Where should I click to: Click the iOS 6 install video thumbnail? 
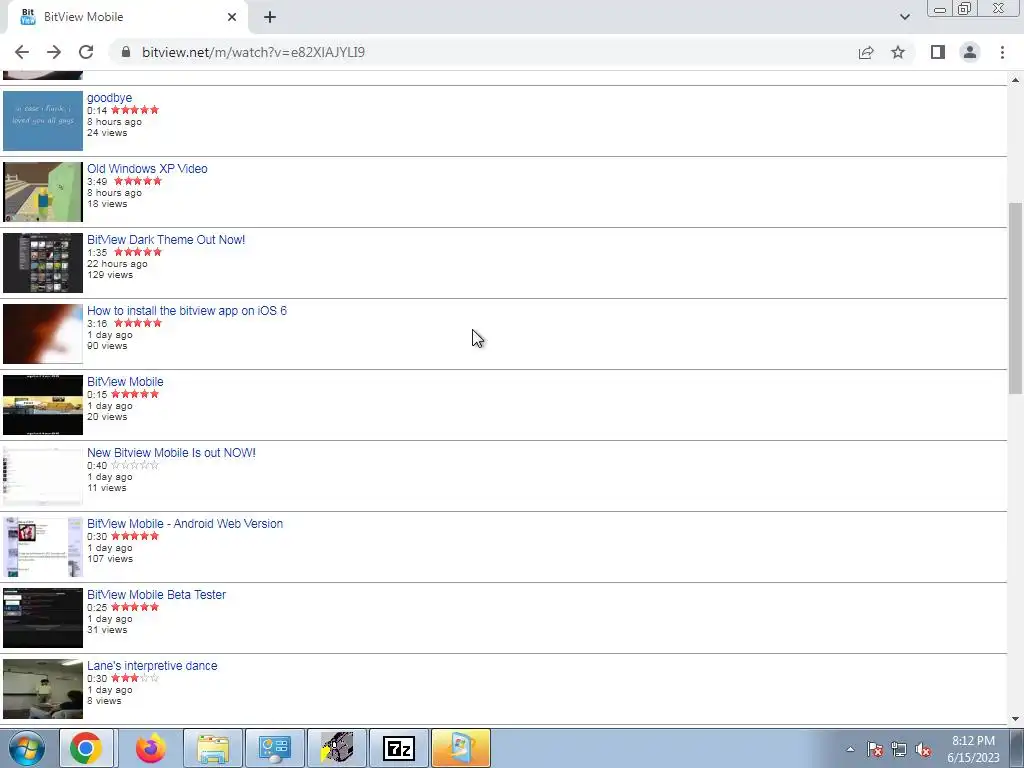(x=43, y=334)
